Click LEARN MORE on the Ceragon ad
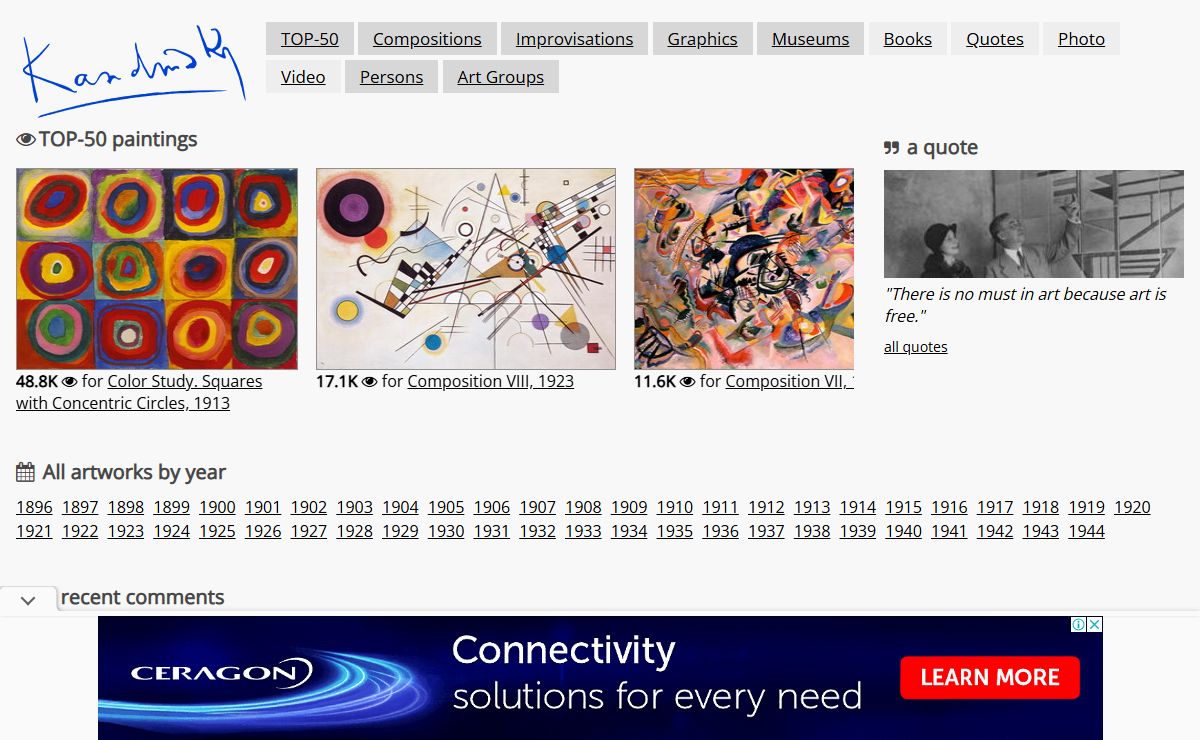Viewport: 1200px width, 740px height. [990, 677]
